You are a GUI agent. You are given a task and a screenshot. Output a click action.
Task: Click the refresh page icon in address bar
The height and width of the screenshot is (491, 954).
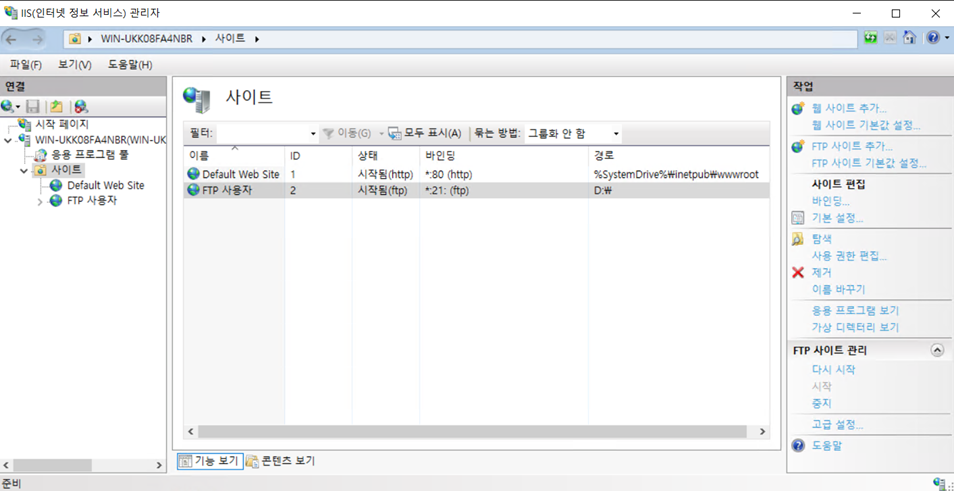pyautogui.click(x=870, y=38)
